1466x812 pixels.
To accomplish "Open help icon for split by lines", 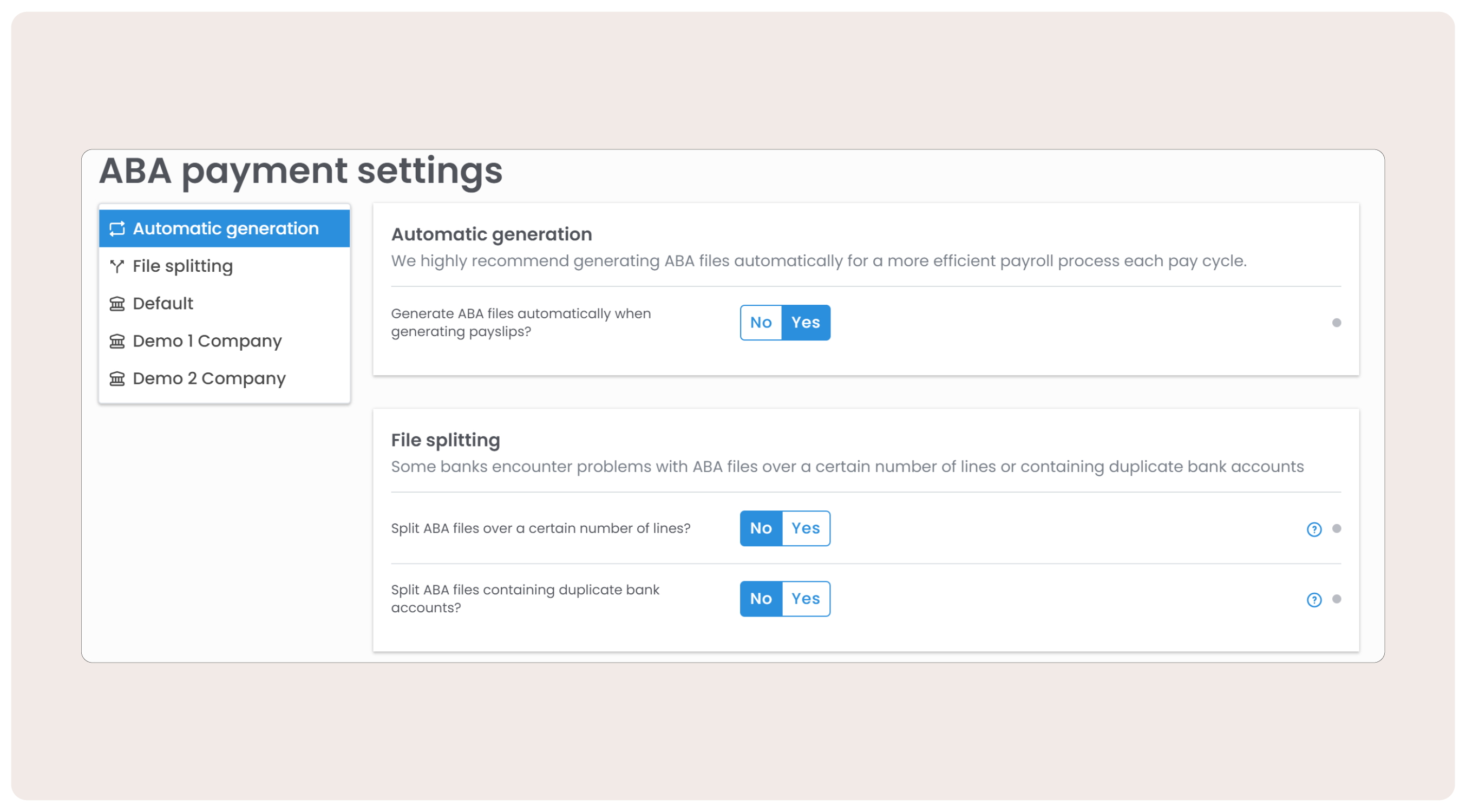I will 1313,530.
